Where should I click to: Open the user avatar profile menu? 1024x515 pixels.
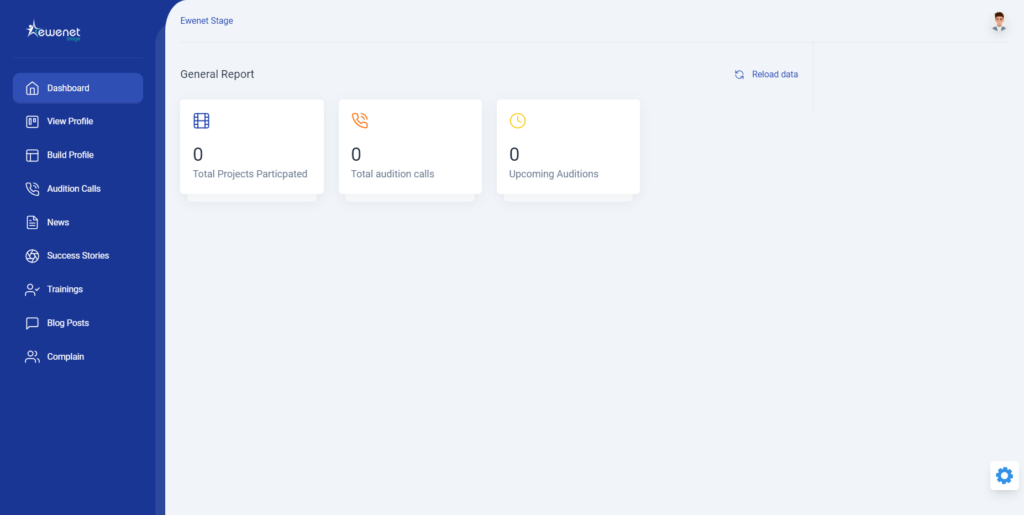tap(998, 22)
